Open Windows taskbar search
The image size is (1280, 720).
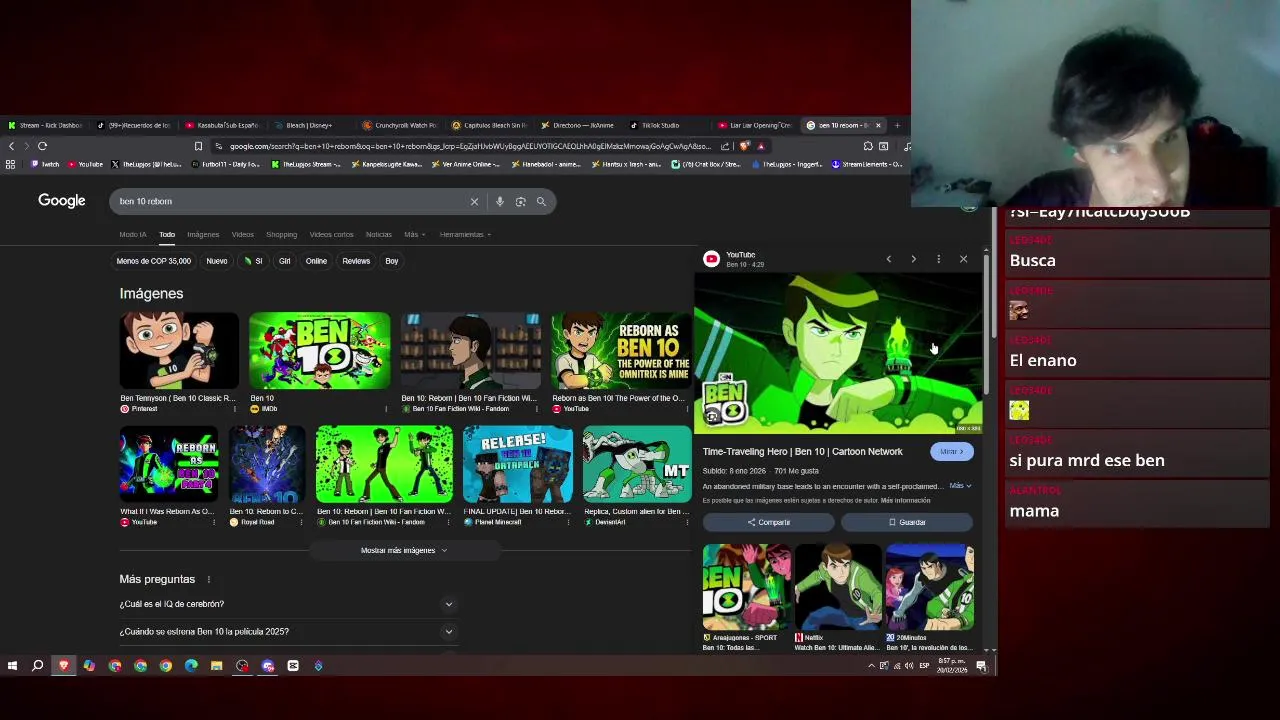38,666
